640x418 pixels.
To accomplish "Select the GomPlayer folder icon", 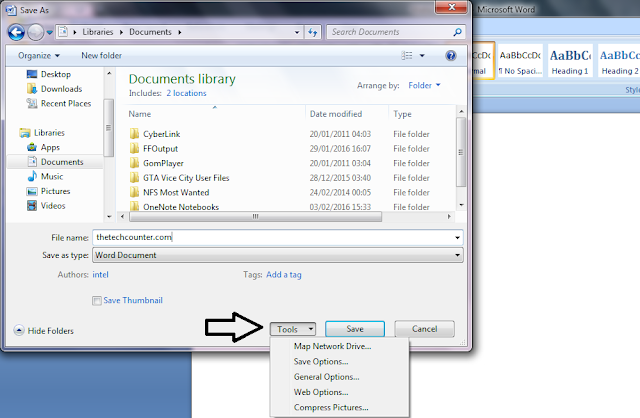I will pos(134,163).
